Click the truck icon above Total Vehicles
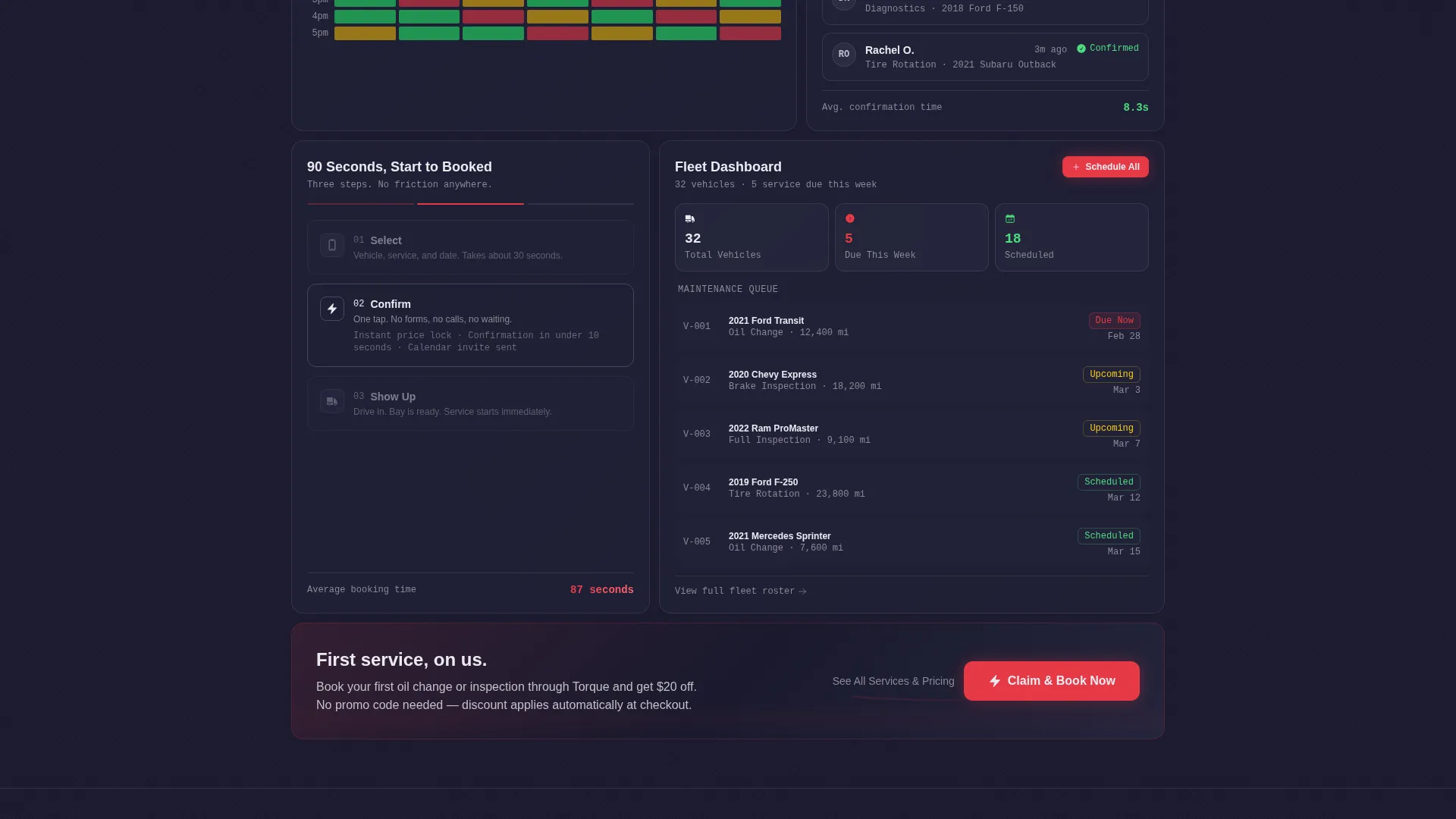 pyautogui.click(x=690, y=218)
